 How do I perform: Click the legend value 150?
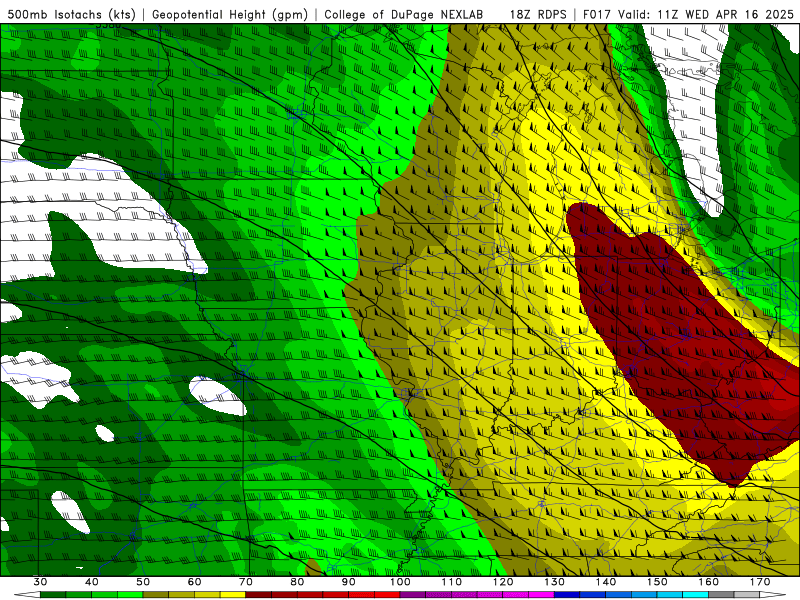coord(658,582)
